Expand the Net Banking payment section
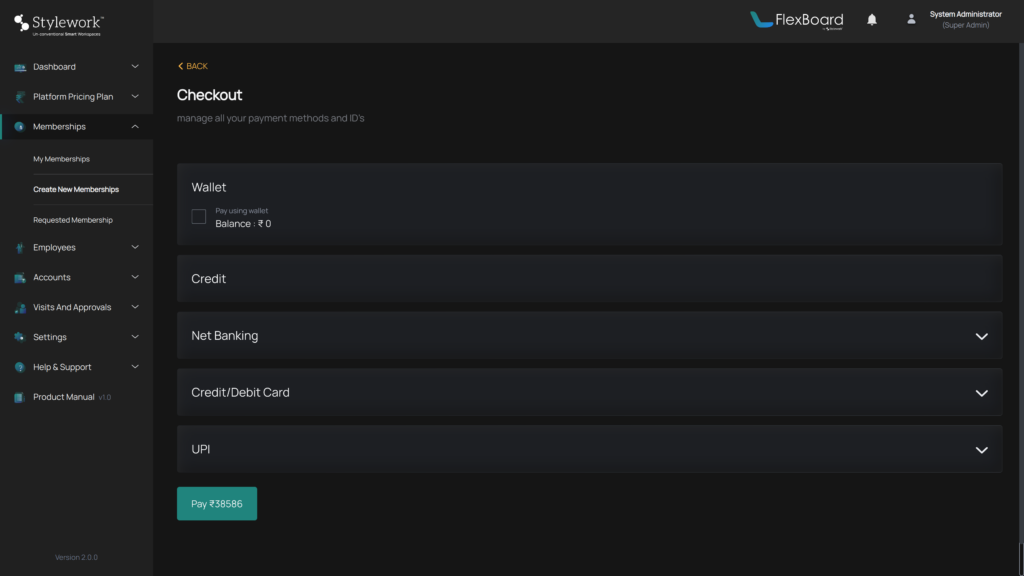 click(x=982, y=336)
